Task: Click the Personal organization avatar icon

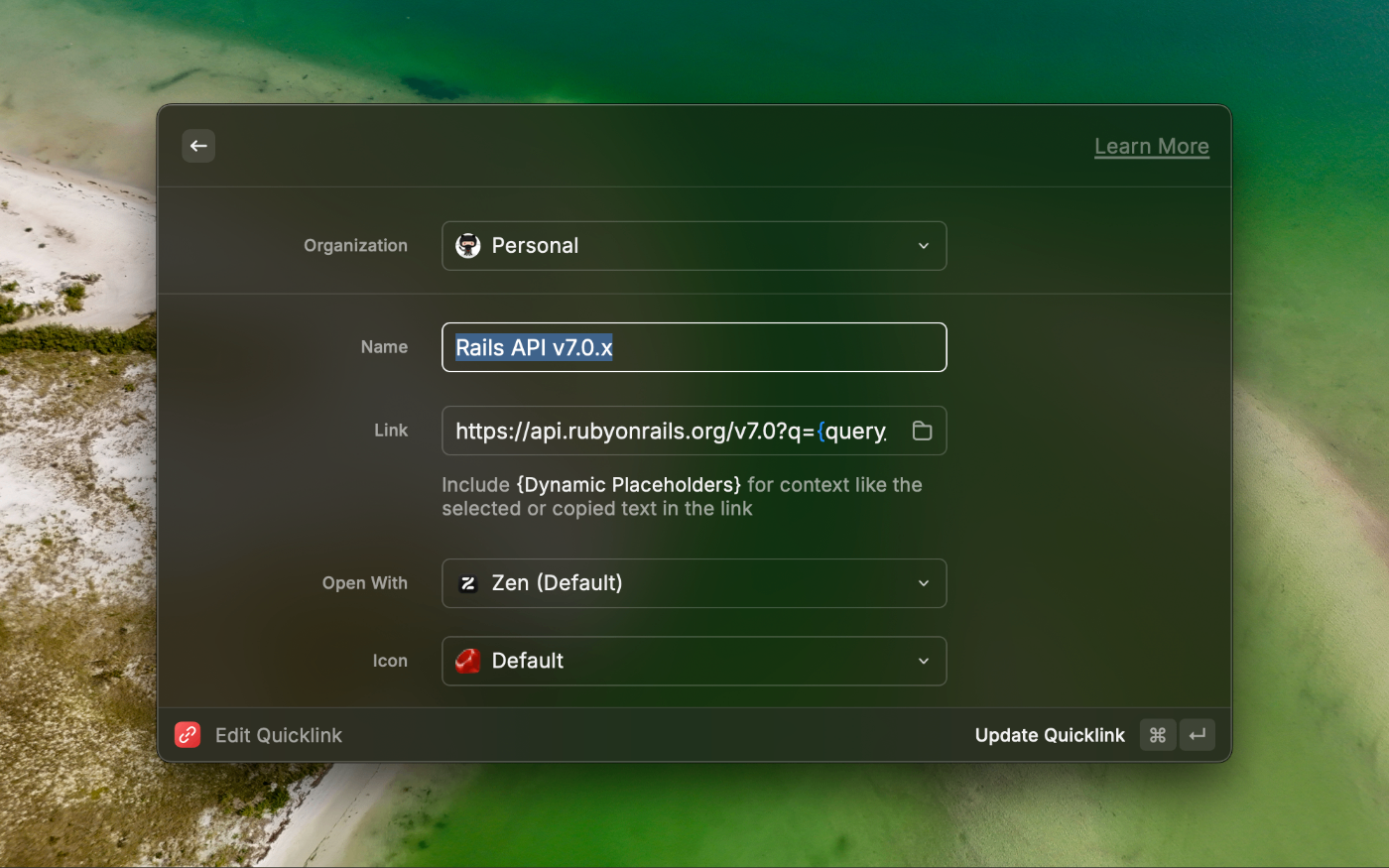Action: pyautogui.click(x=468, y=246)
